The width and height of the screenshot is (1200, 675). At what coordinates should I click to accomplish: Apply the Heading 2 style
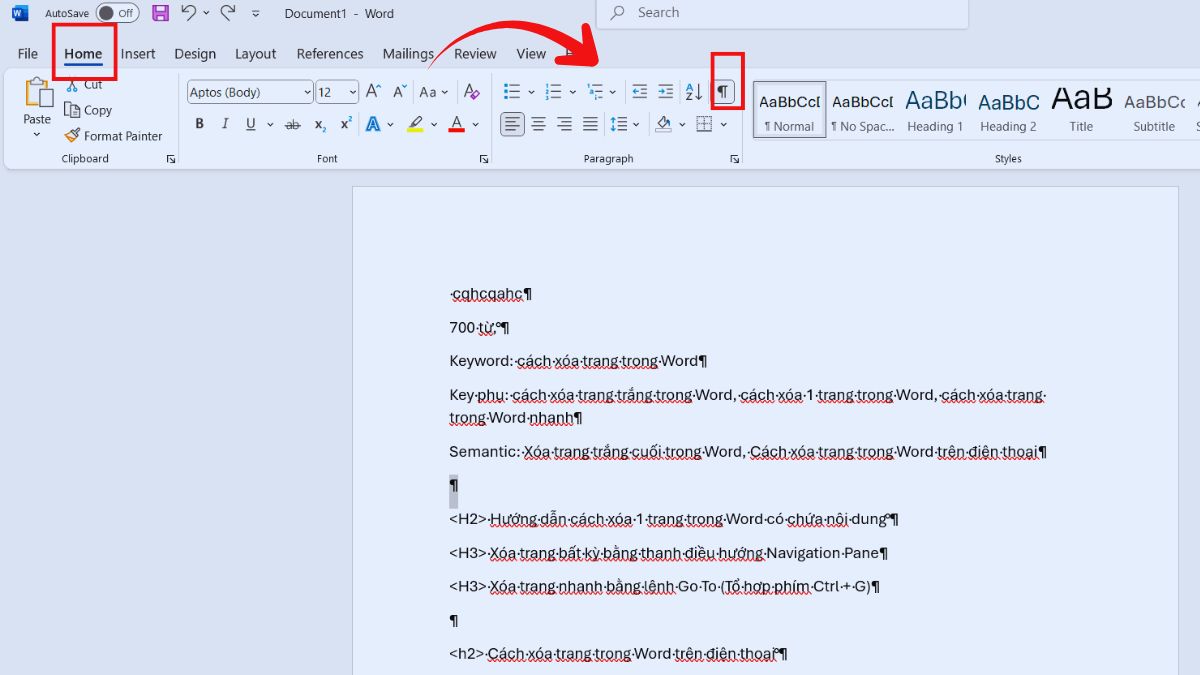click(1008, 109)
